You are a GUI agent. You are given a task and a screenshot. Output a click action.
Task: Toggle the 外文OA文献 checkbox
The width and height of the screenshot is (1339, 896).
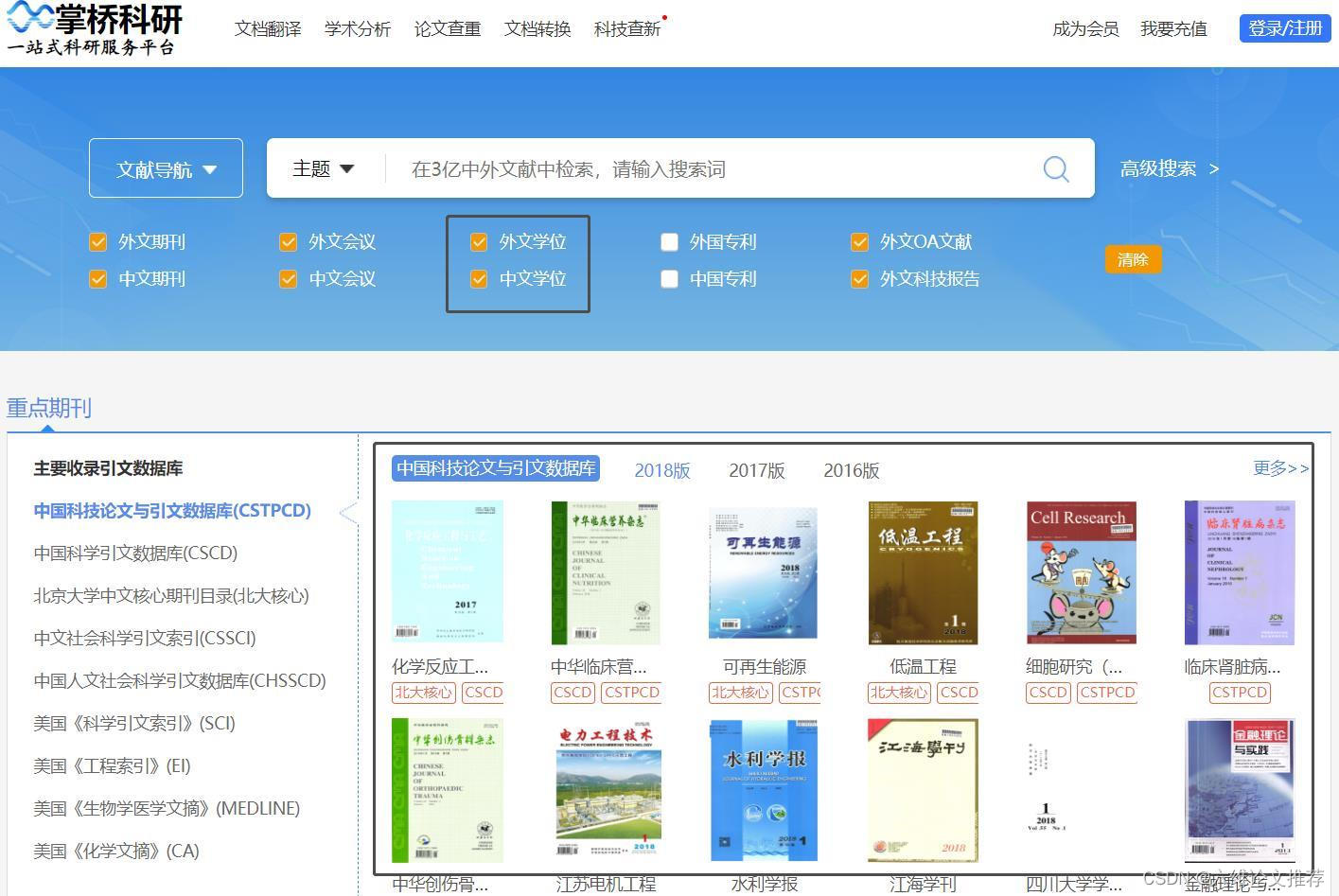(x=860, y=242)
